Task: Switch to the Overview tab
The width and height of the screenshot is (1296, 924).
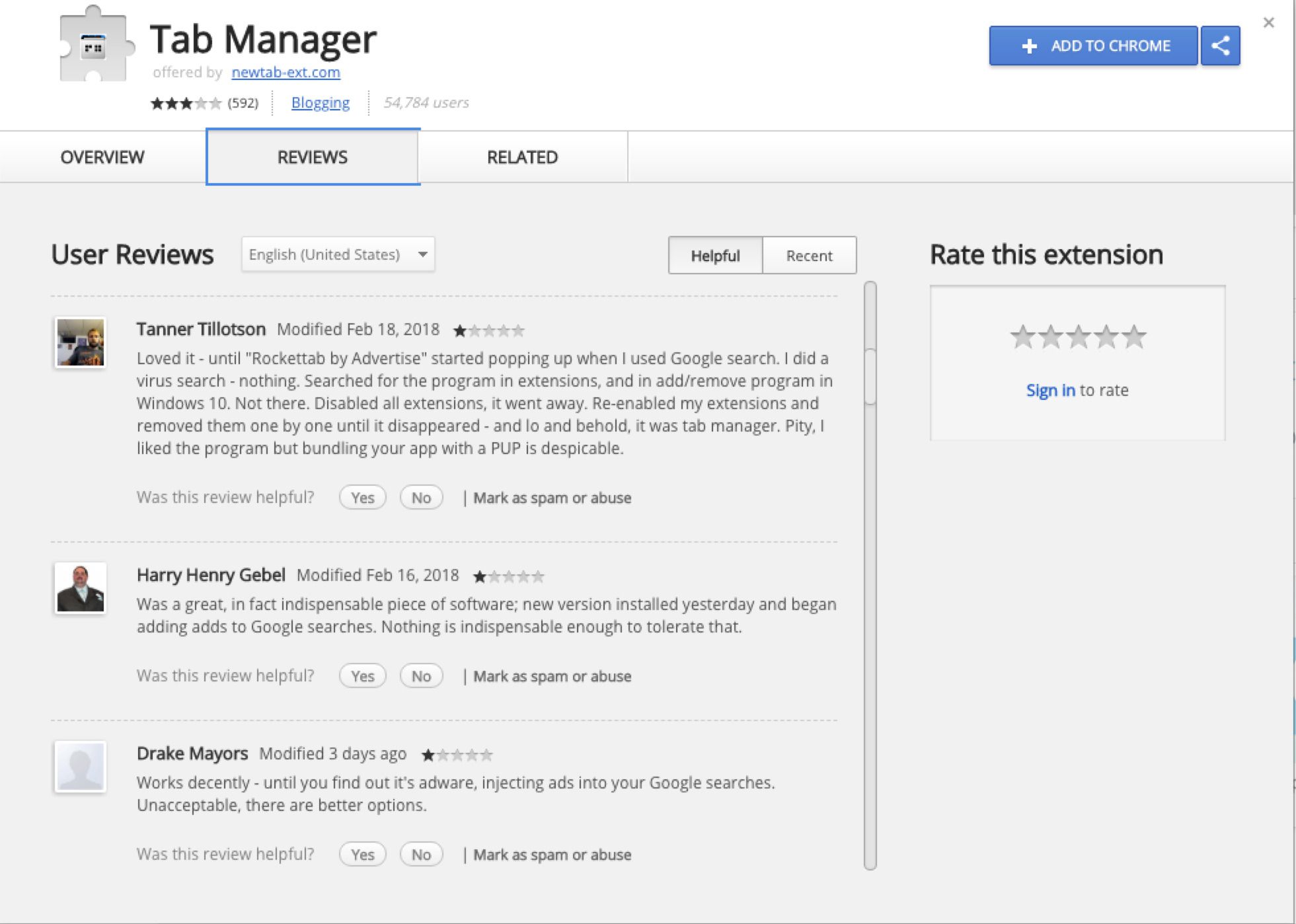Action: 102,157
